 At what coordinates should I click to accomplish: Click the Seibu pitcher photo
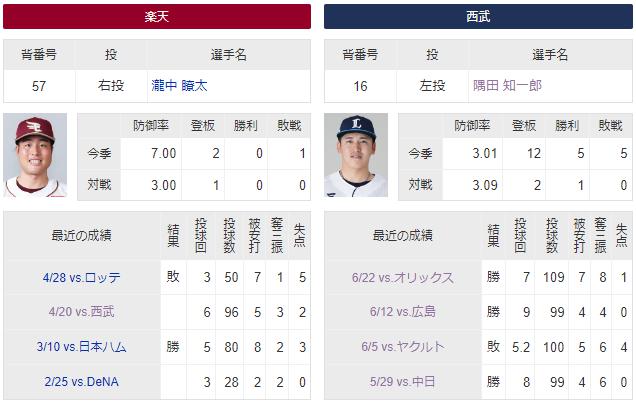(x=356, y=155)
